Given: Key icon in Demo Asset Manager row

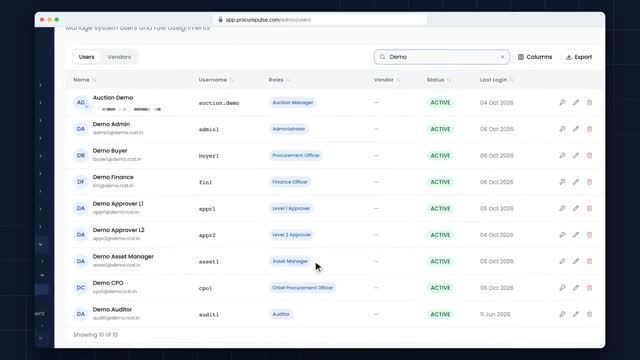Looking at the screenshot, I should coord(562,261).
